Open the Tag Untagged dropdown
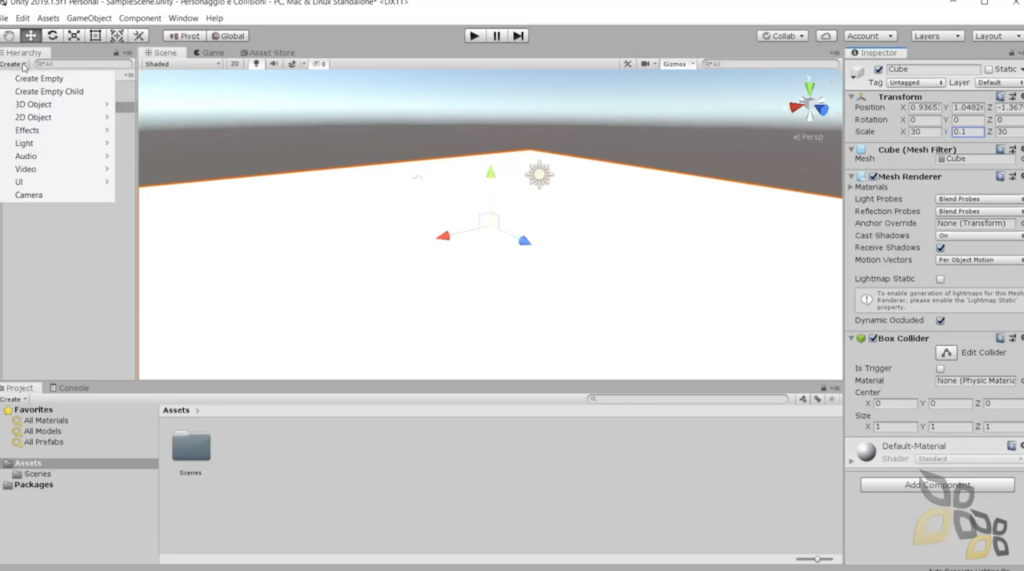Screen dimensions: 1024x571 [916, 83]
